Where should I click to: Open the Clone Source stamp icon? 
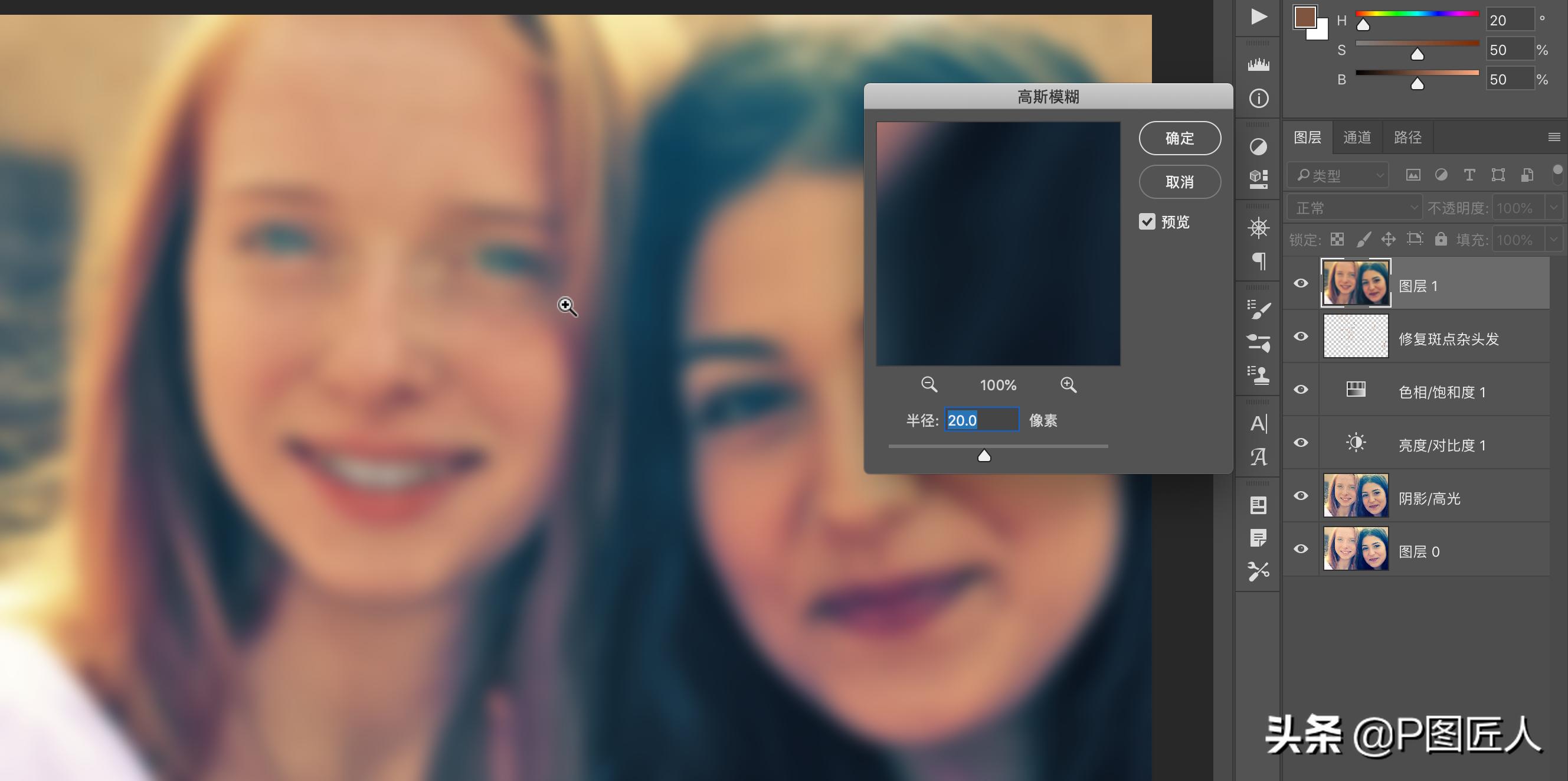coord(1258,375)
